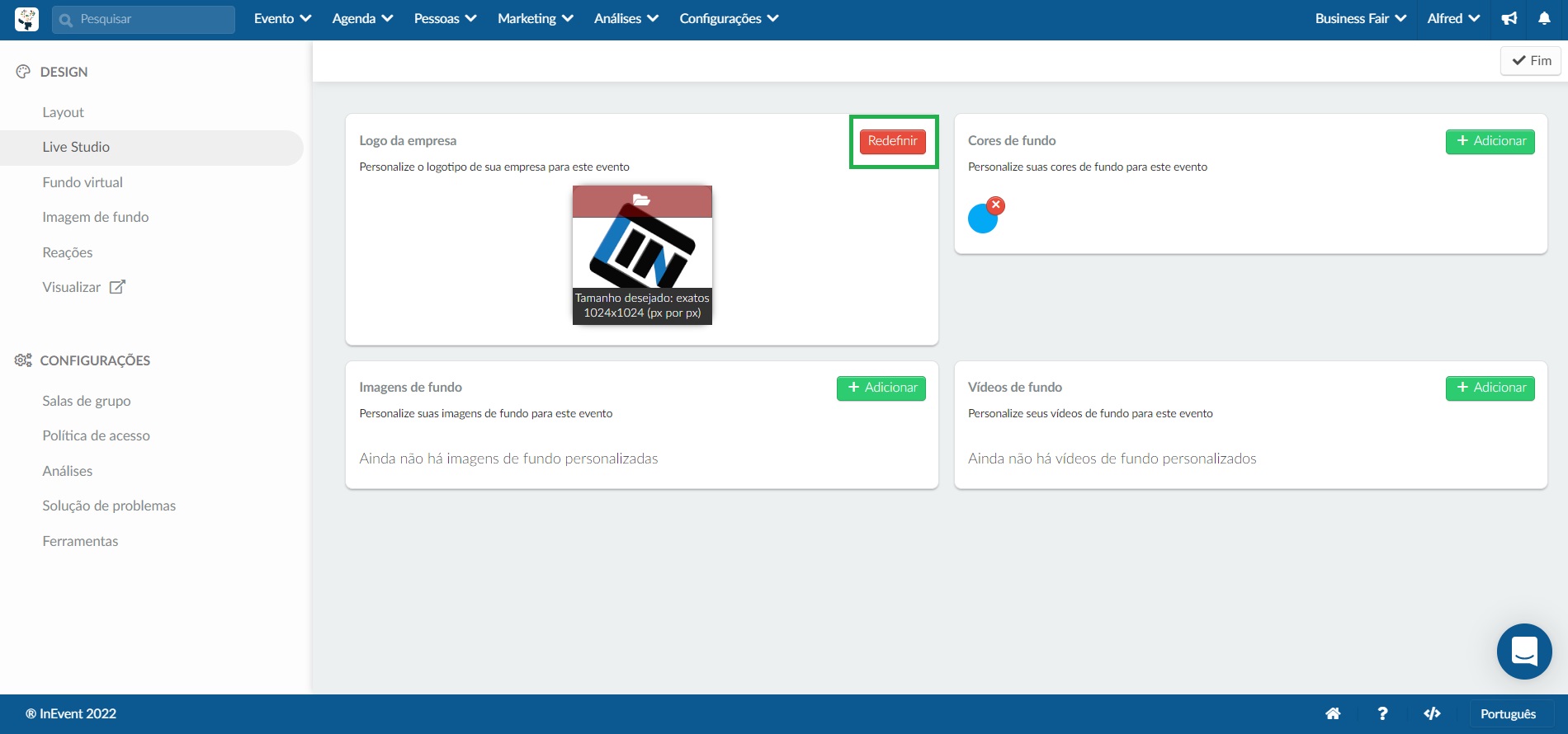Image resolution: width=1568 pixels, height=734 pixels.
Task: Click the Configurações gears icon
Action: click(x=23, y=360)
